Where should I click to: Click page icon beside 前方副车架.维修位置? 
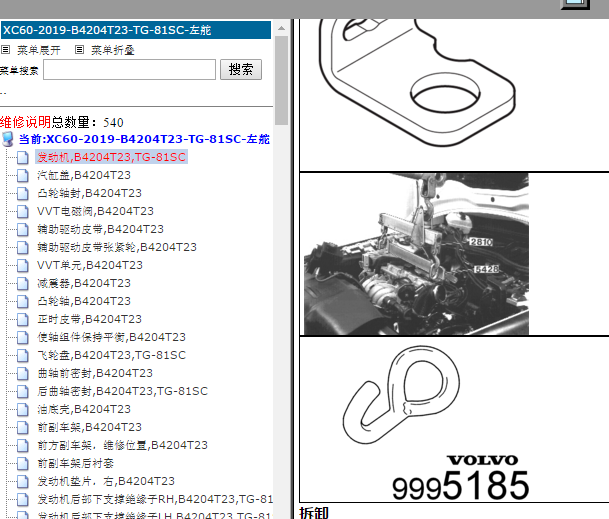[x=23, y=445]
